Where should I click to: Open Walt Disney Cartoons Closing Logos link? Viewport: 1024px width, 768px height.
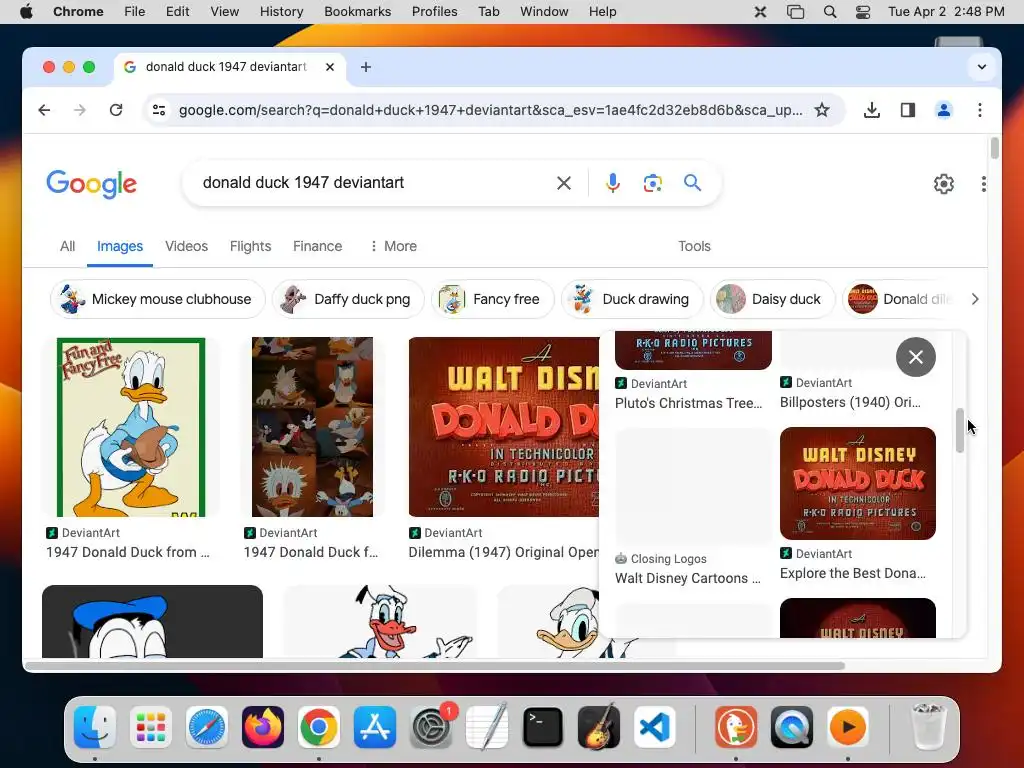coord(688,578)
